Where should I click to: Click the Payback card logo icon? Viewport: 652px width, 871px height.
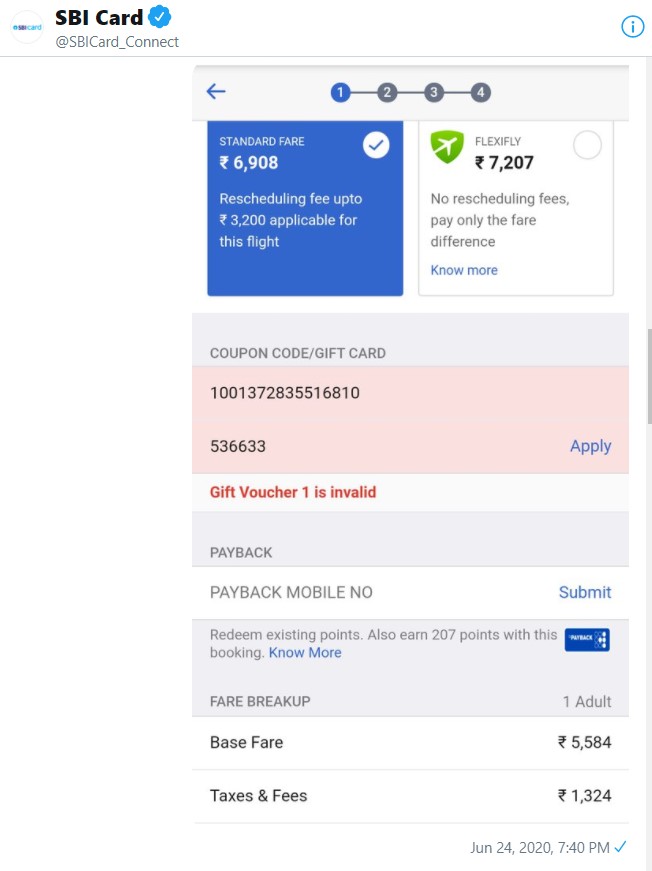tap(587, 640)
